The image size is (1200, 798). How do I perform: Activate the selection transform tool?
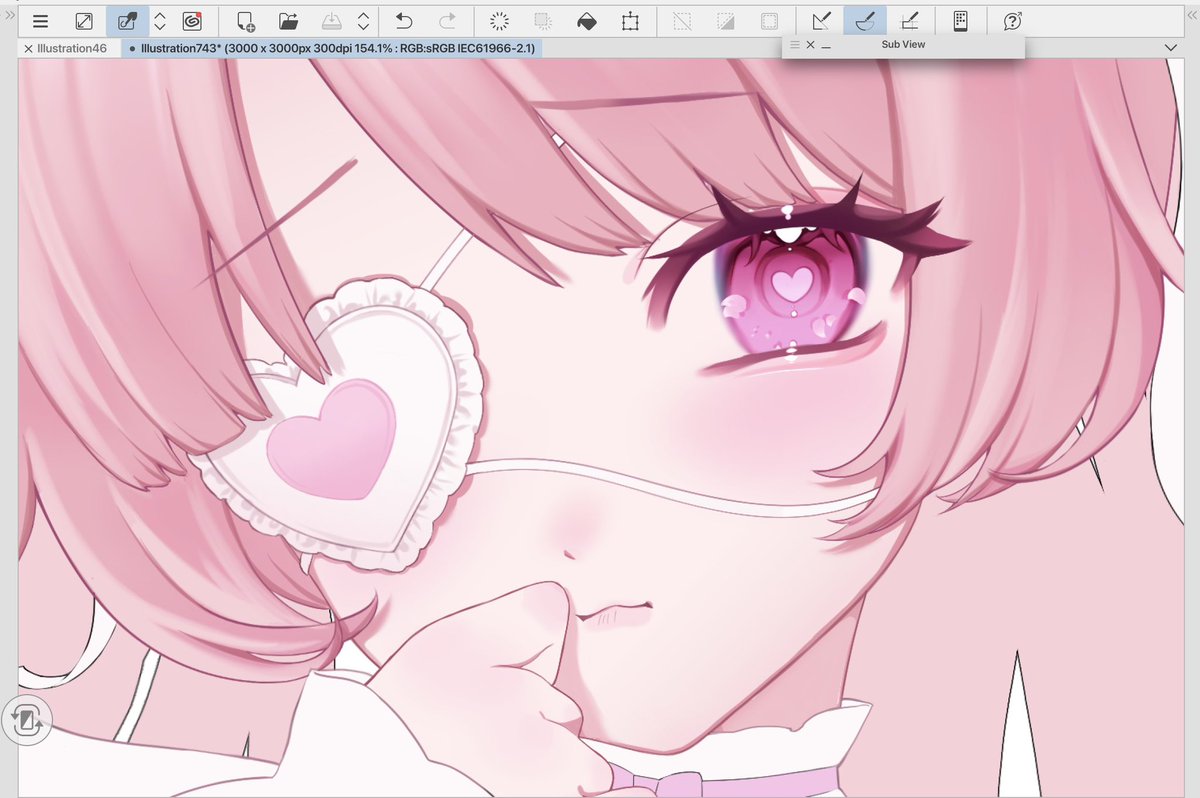click(632, 20)
